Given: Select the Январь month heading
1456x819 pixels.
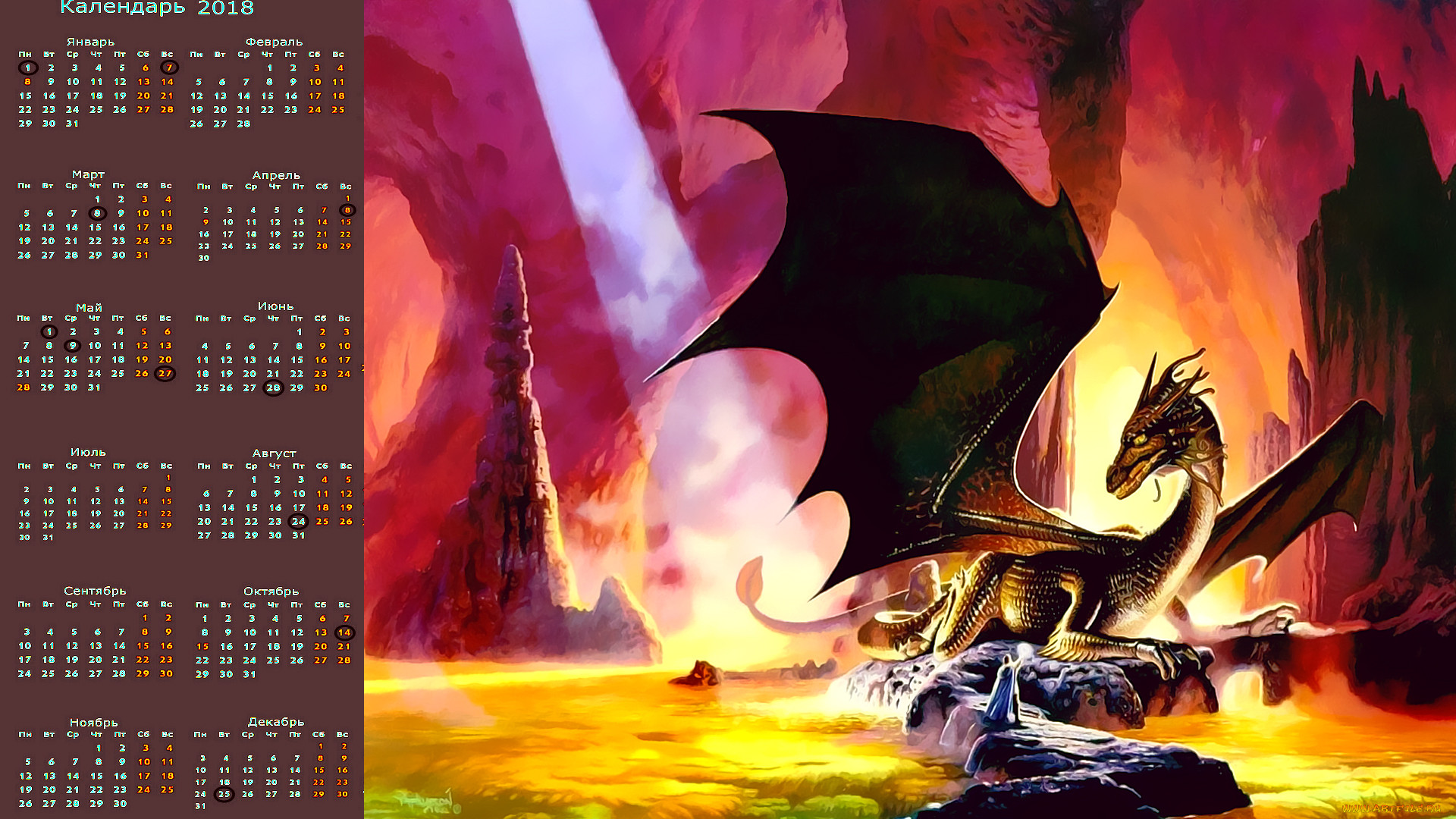Looking at the screenshot, I should tap(90, 42).
